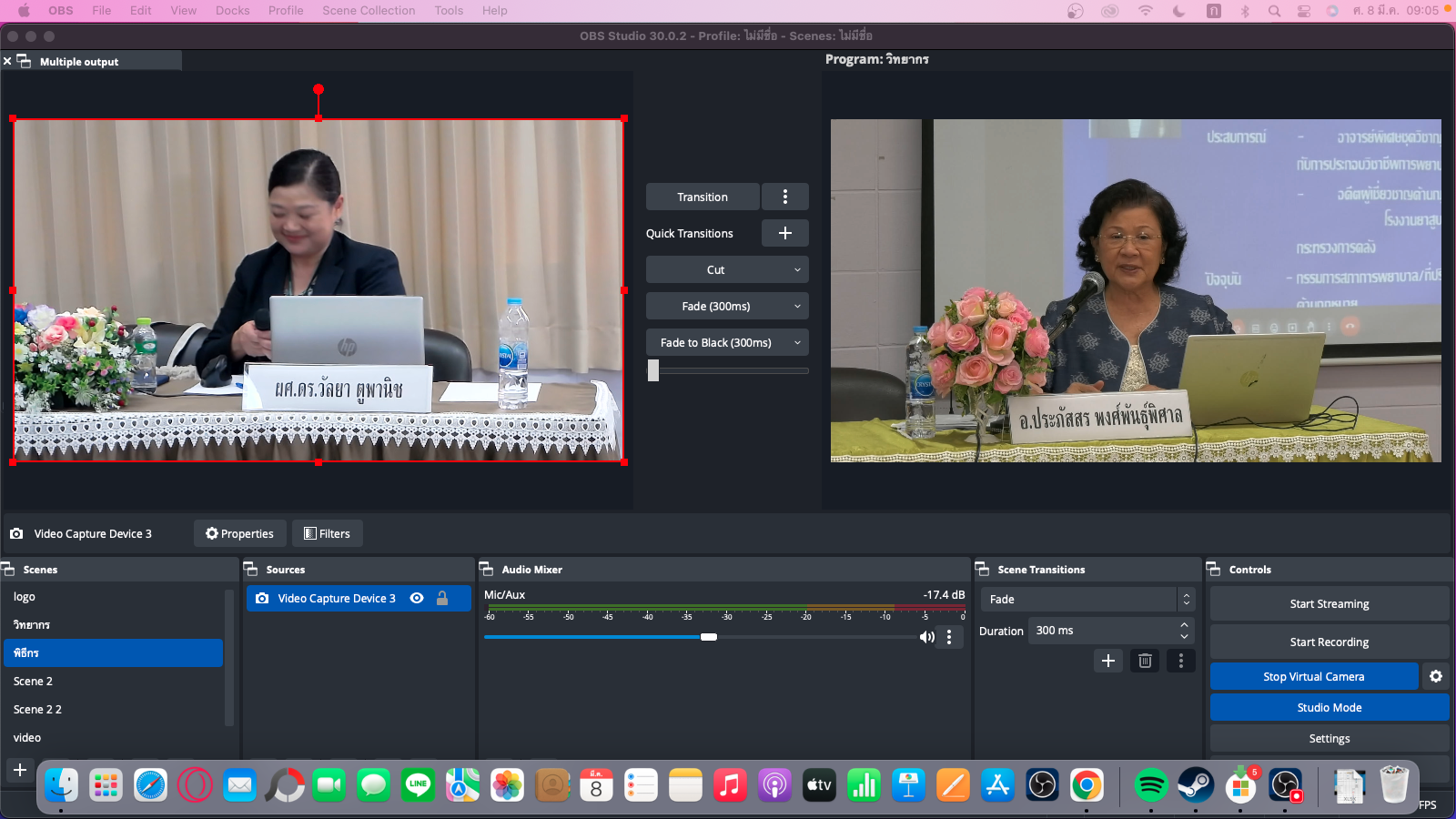1456x819 pixels.
Task: Open Properties for Video Capture Device 3
Action: tap(240, 533)
